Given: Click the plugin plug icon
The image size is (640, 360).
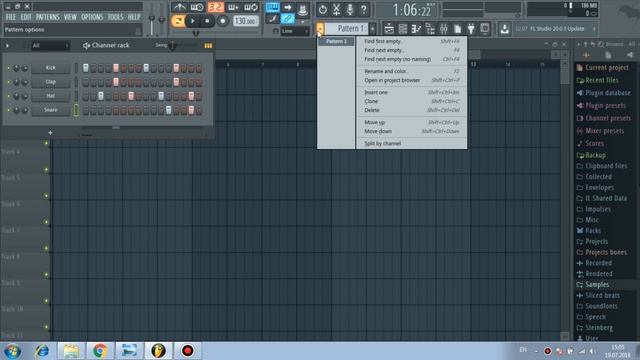Looking at the screenshot, I should pos(471,29).
